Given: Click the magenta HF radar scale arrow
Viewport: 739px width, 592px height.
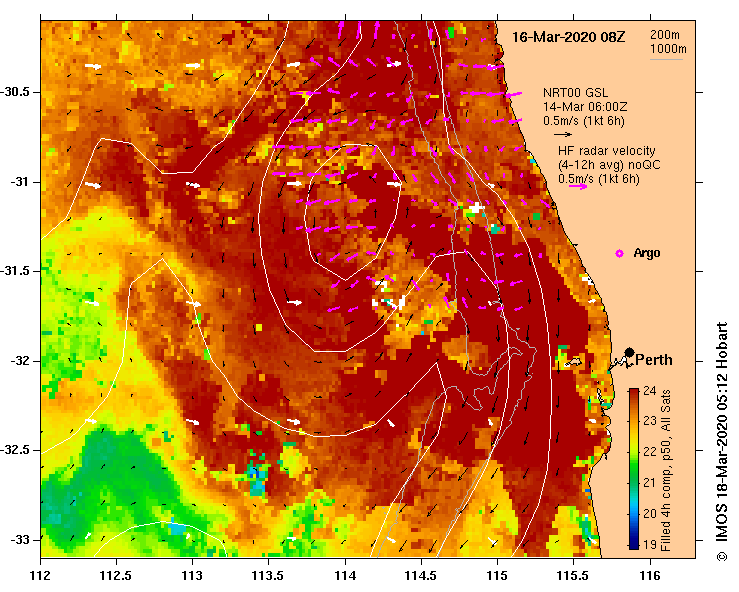Looking at the screenshot, I should tap(578, 187).
